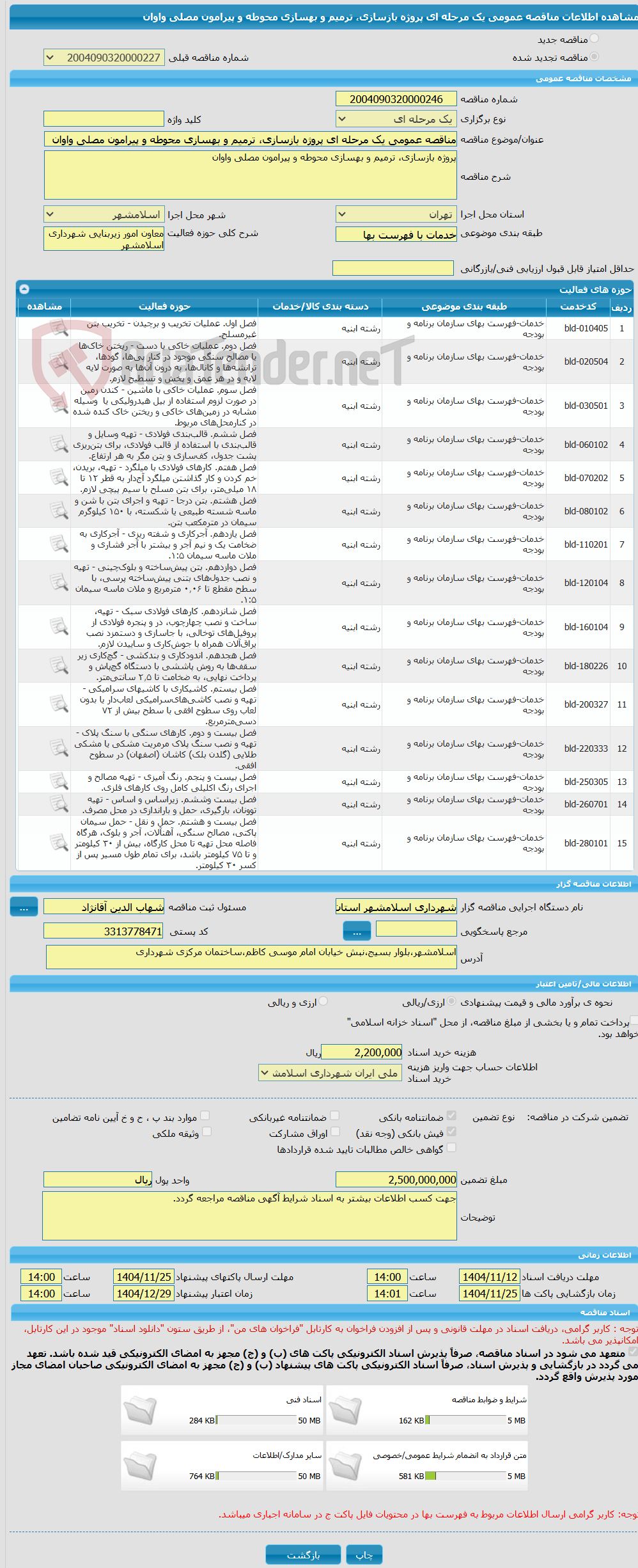This screenshot has height=1568, width=638.
Task: Toggle the فیش بانکی (وجه نقد) checkbox
Action: click(x=451, y=1132)
